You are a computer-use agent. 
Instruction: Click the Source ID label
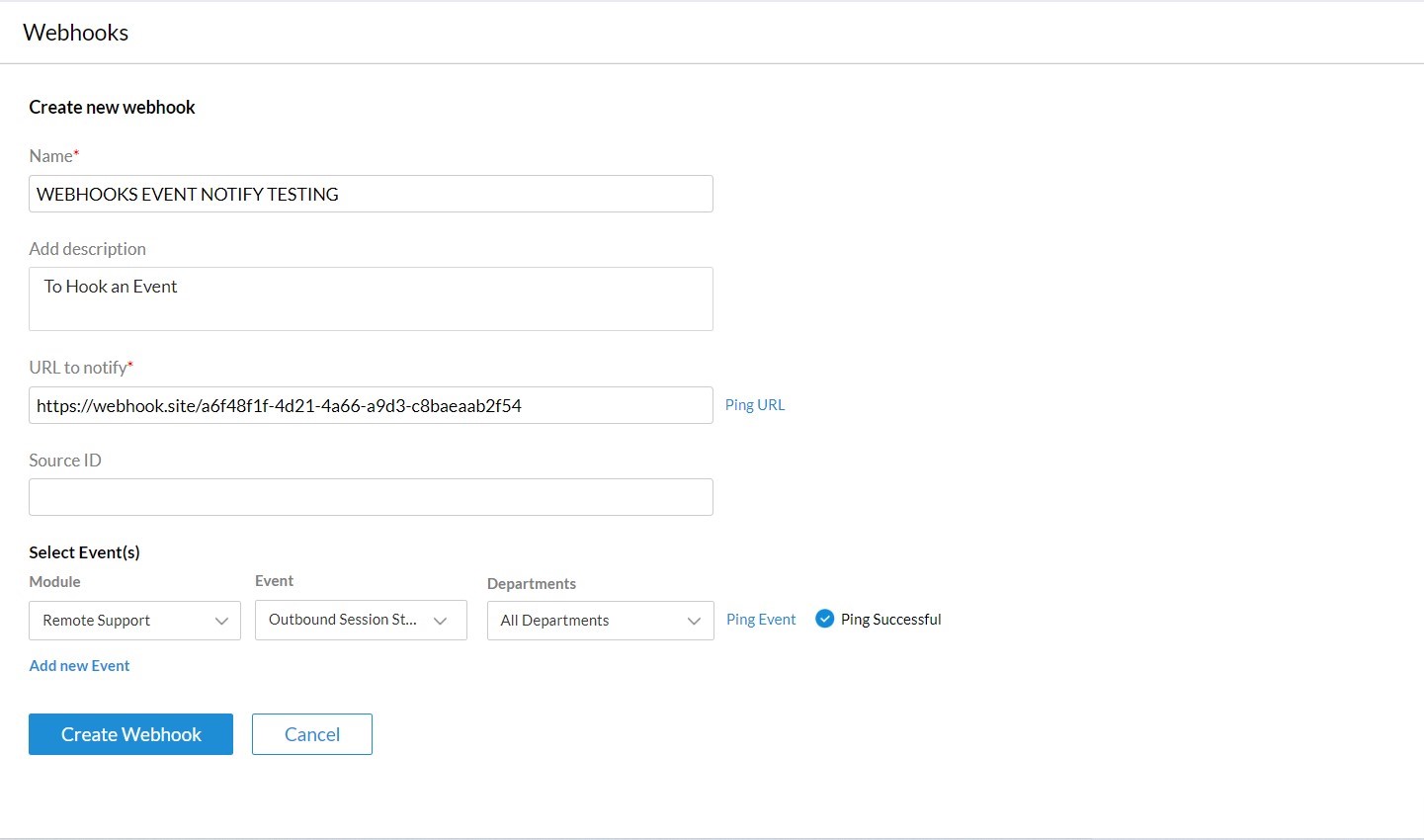click(65, 461)
